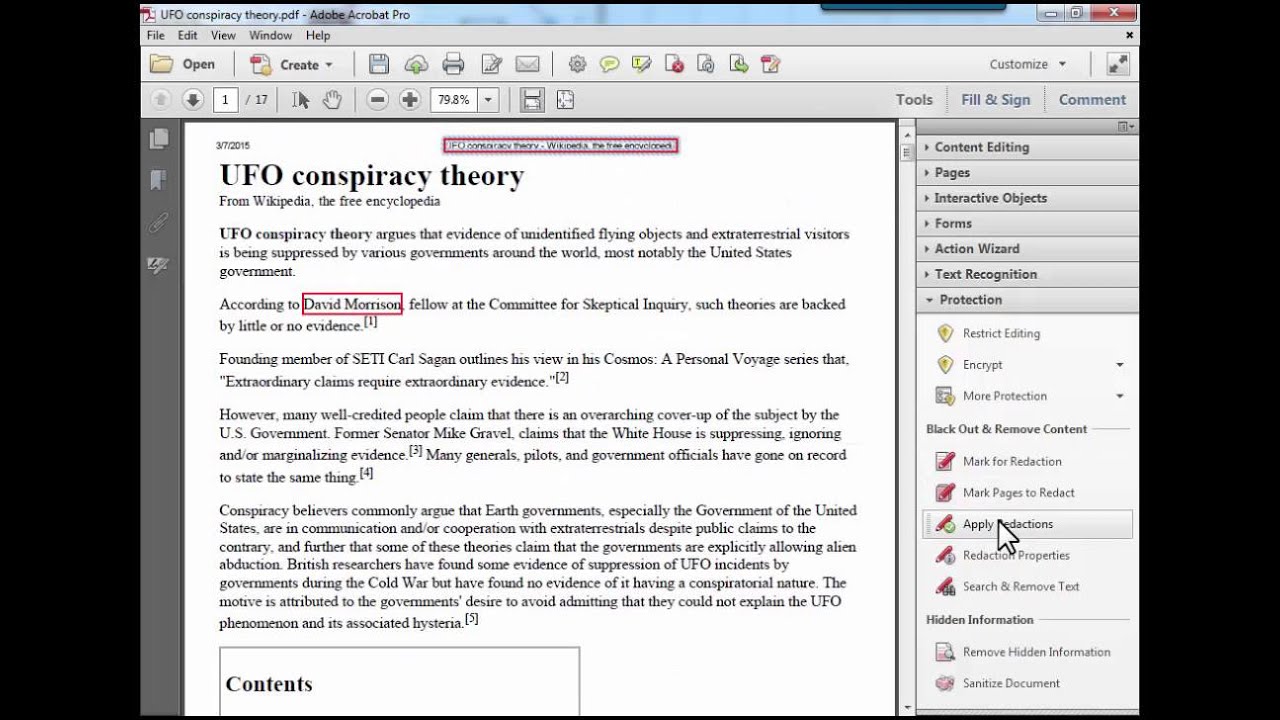The width and height of the screenshot is (1280, 720).
Task: Open the More Protection dropdown arrow
Action: point(1119,396)
